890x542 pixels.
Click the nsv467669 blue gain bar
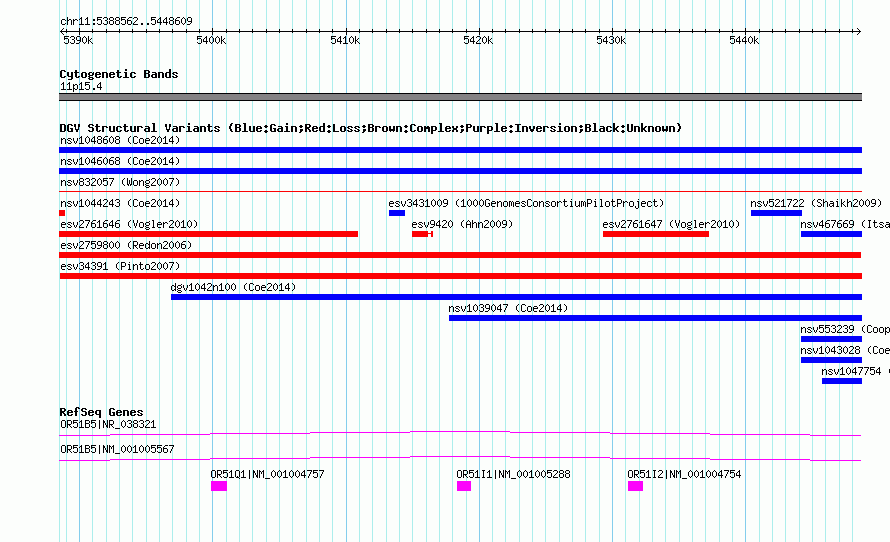pos(831,234)
